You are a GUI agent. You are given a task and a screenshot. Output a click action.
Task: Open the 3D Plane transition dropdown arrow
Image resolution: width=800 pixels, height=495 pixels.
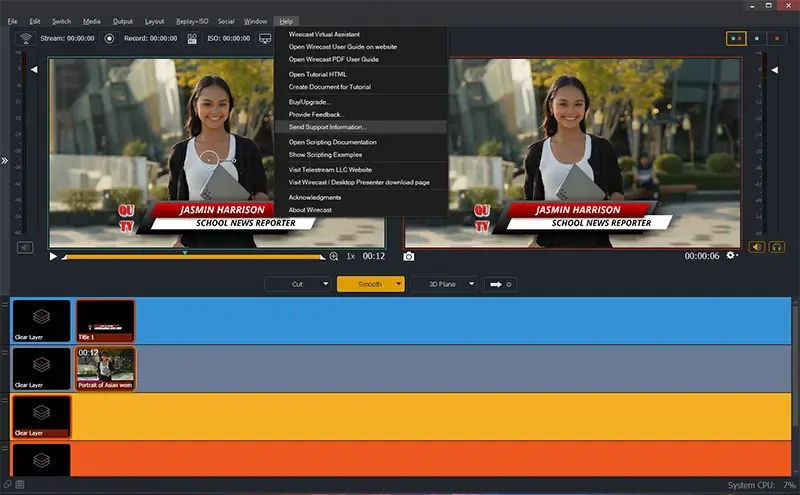click(471, 284)
